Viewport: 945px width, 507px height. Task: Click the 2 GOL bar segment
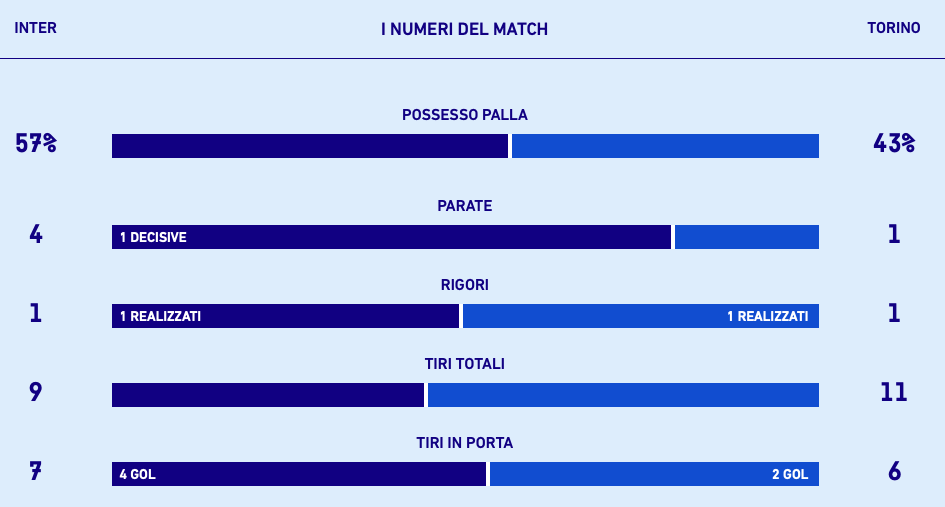pyautogui.click(x=654, y=474)
